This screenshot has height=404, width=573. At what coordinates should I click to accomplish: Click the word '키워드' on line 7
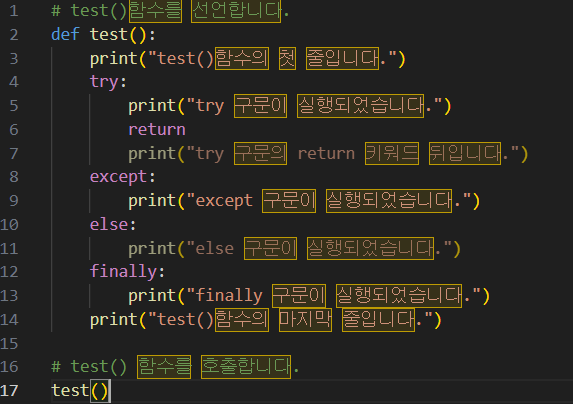392,153
